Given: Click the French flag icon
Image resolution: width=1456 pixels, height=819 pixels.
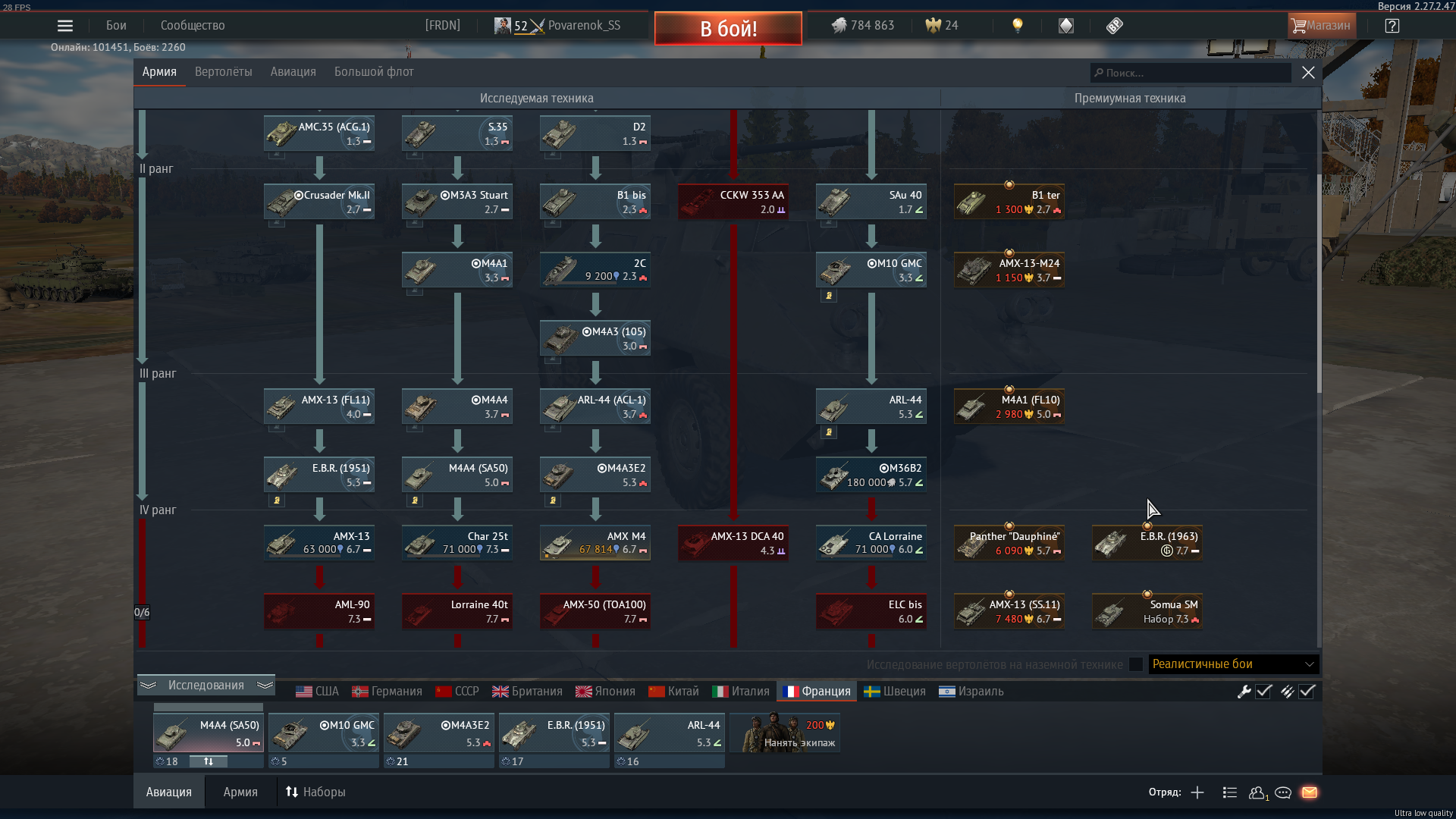Looking at the screenshot, I should [790, 692].
